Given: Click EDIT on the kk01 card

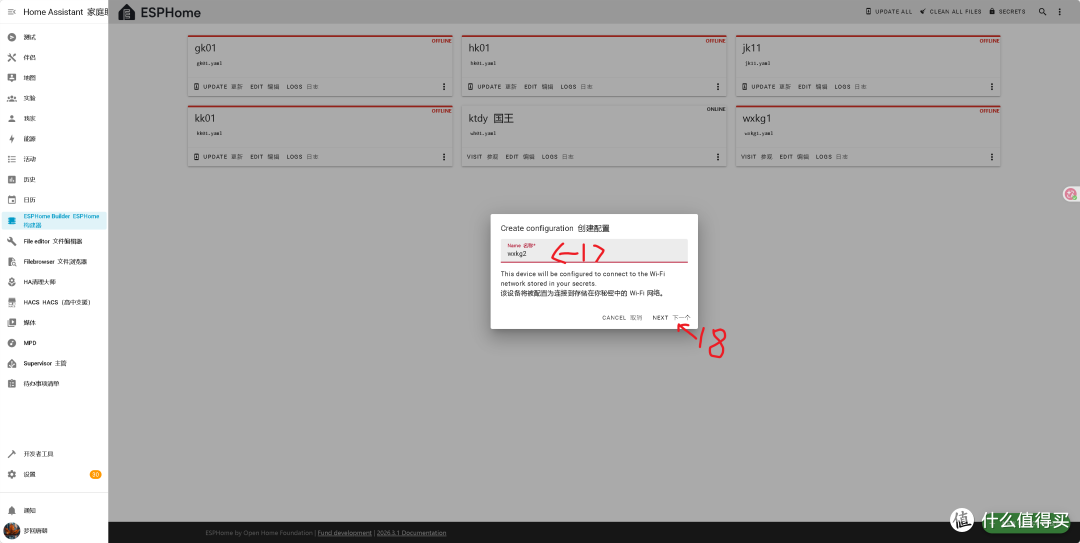Looking at the screenshot, I should pos(264,157).
